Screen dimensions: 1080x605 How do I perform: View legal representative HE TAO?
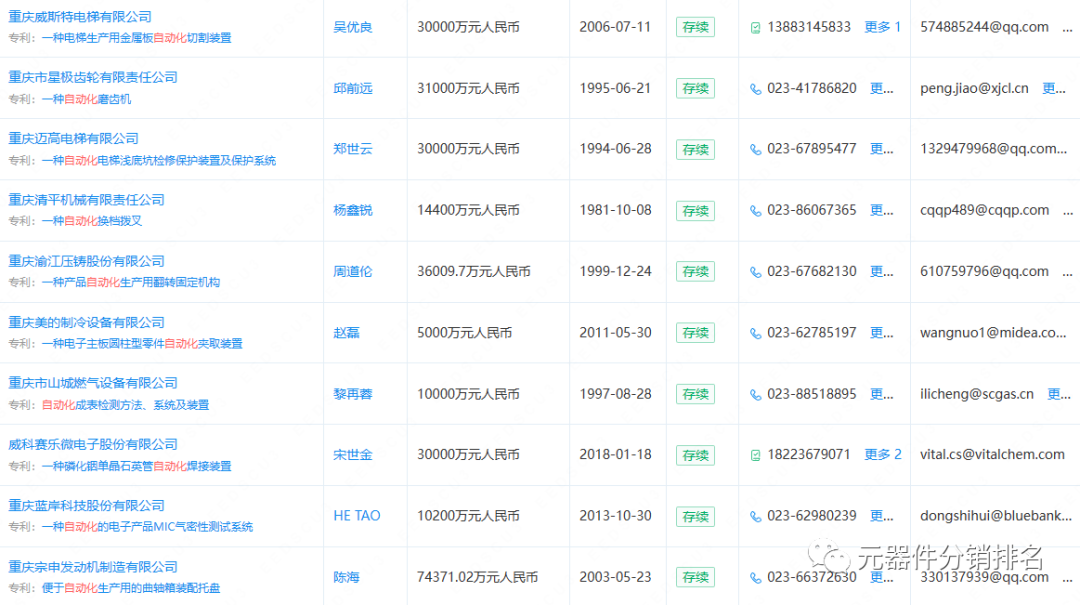(357, 516)
